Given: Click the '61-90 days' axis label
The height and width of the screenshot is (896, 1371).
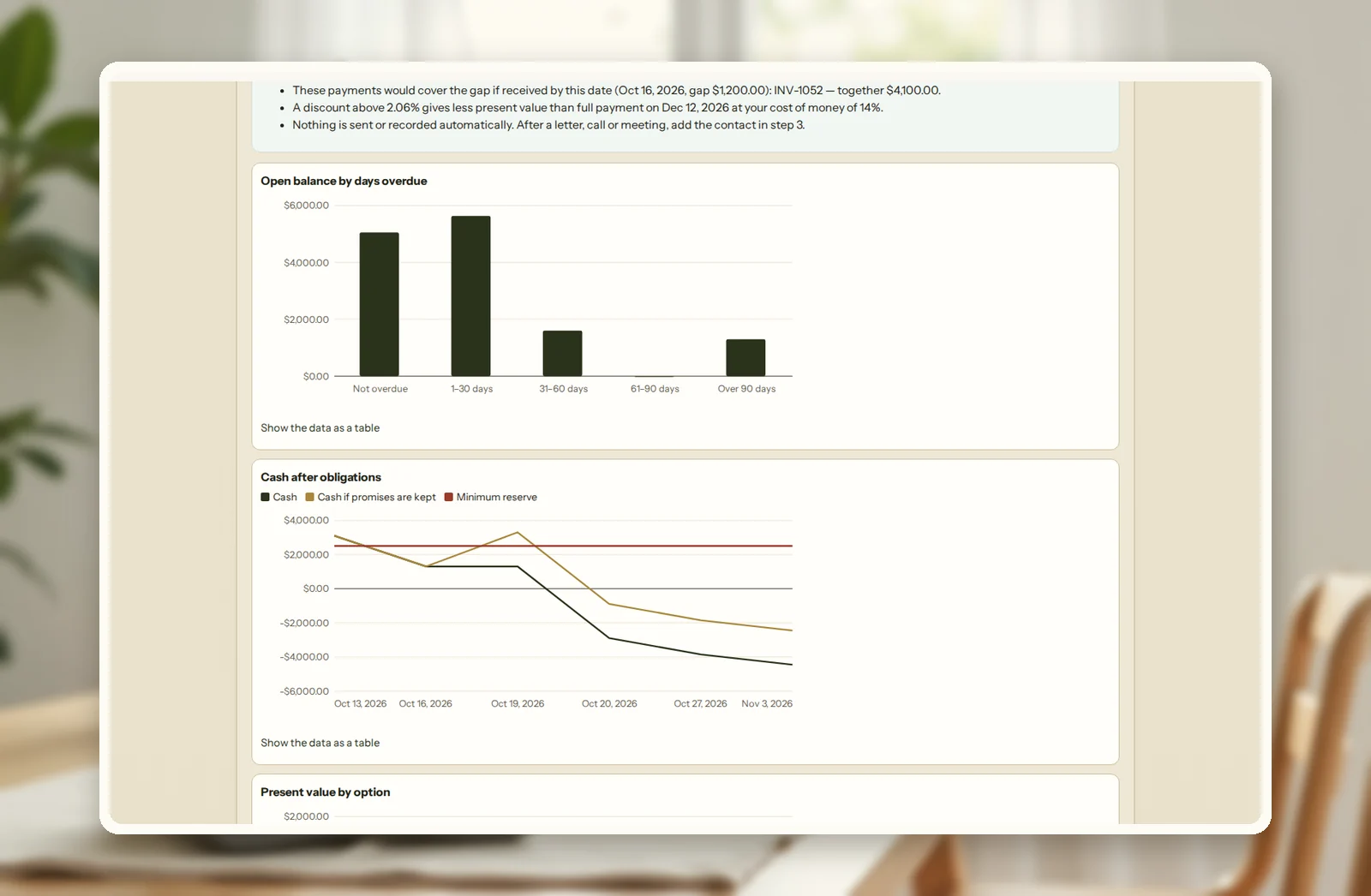Looking at the screenshot, I should click(x=655, y=389).
